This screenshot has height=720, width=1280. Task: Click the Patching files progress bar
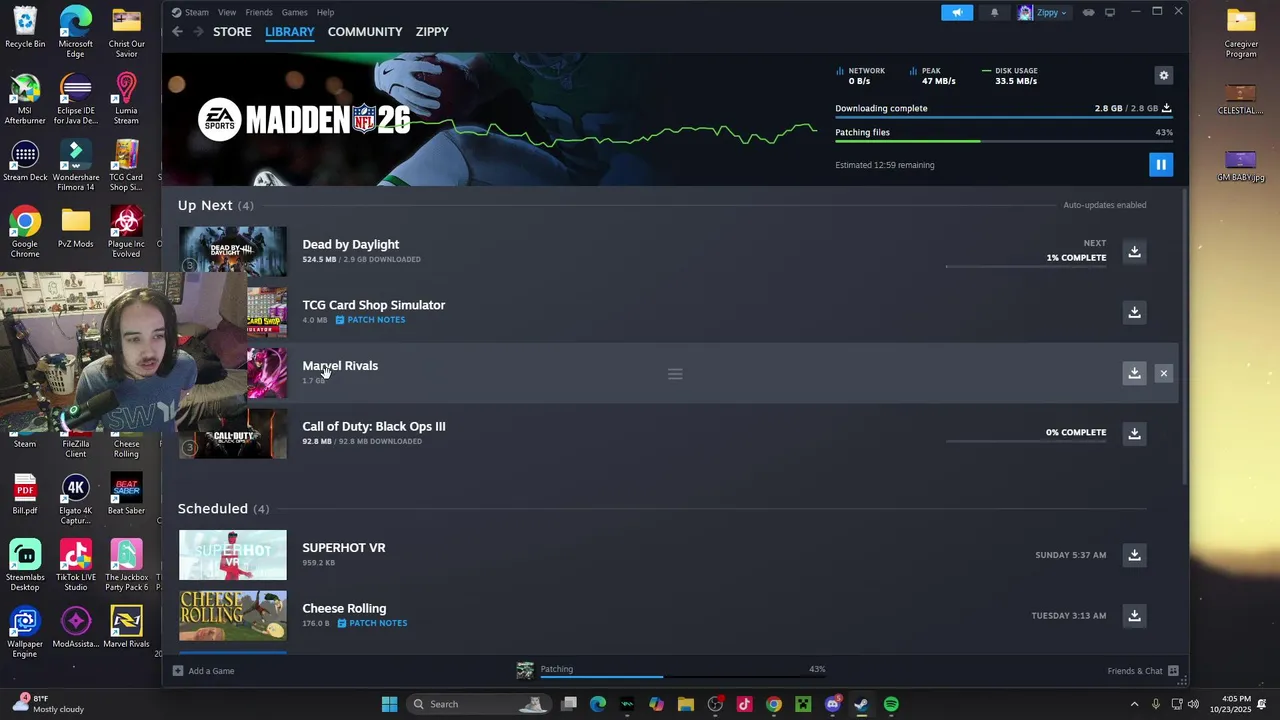point(1004,142)
